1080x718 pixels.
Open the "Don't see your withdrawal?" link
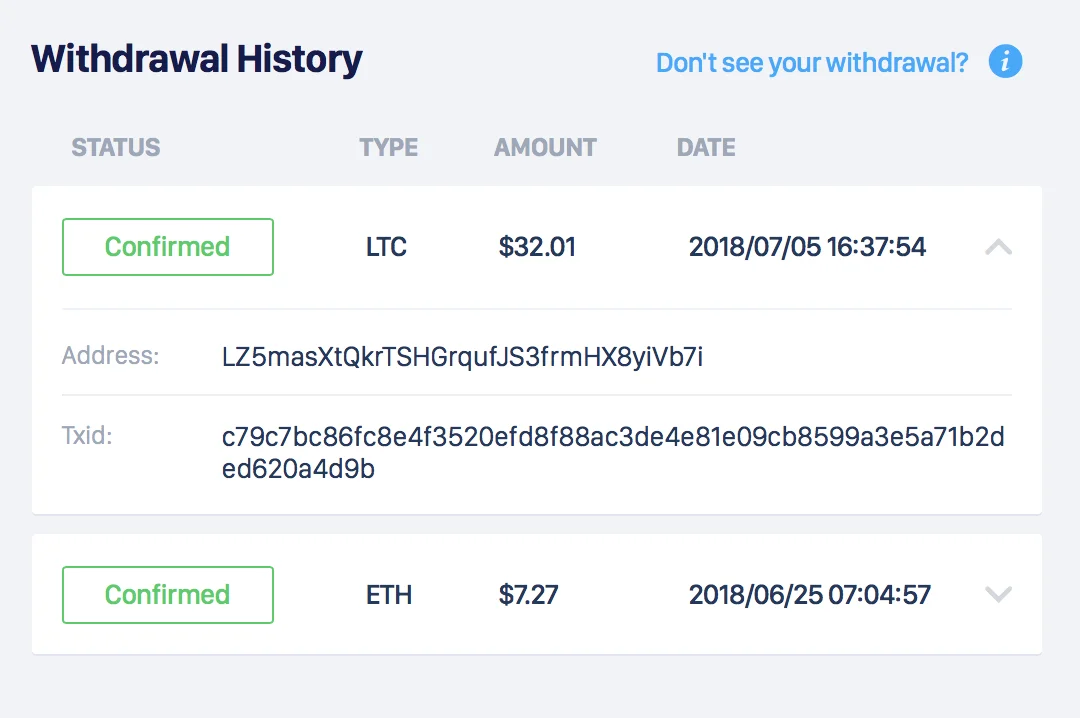coord(812,63)
